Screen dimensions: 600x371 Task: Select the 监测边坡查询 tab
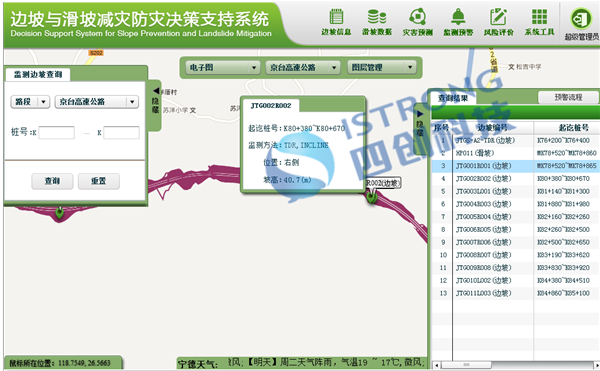pos(38,74)
